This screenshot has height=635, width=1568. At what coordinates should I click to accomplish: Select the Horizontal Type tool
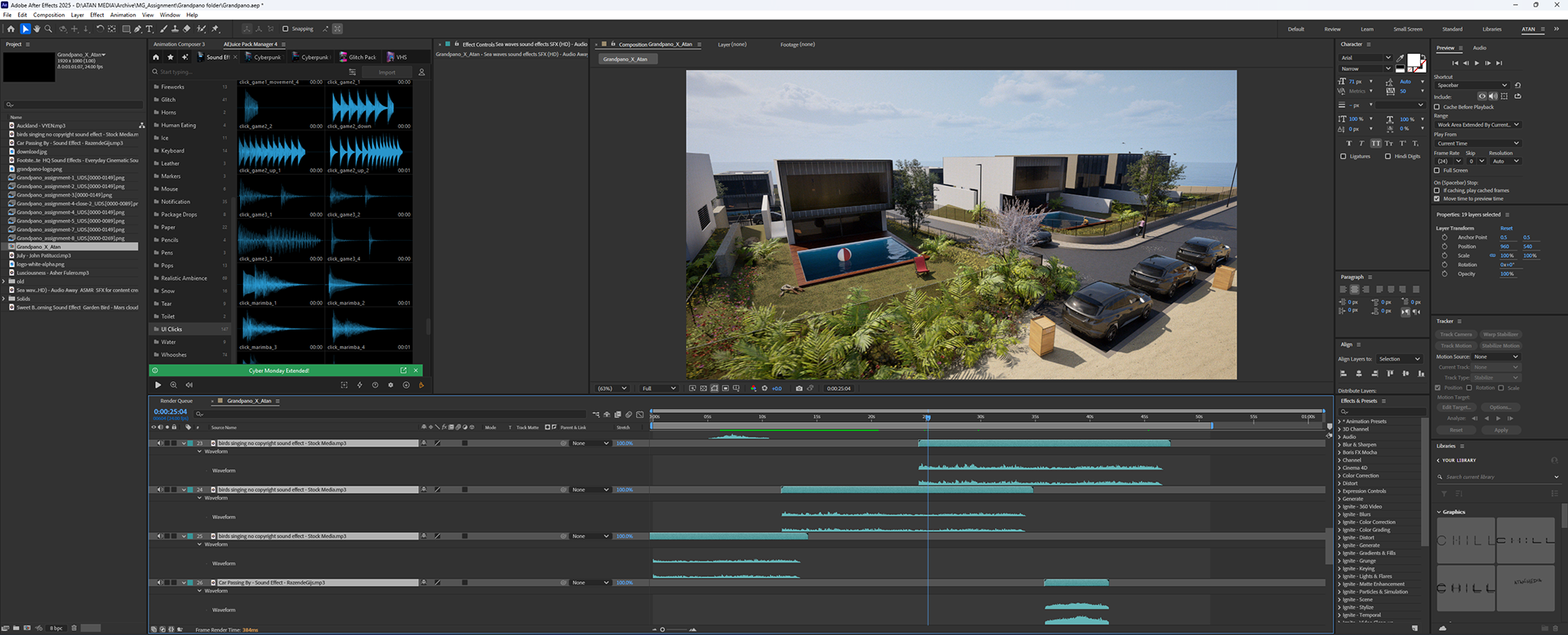tap(149, 29)
